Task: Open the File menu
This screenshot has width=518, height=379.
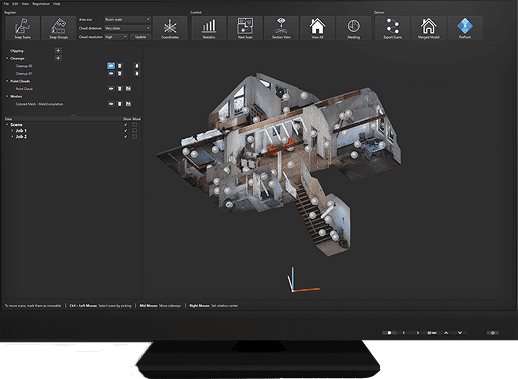Action: (6, 4)
